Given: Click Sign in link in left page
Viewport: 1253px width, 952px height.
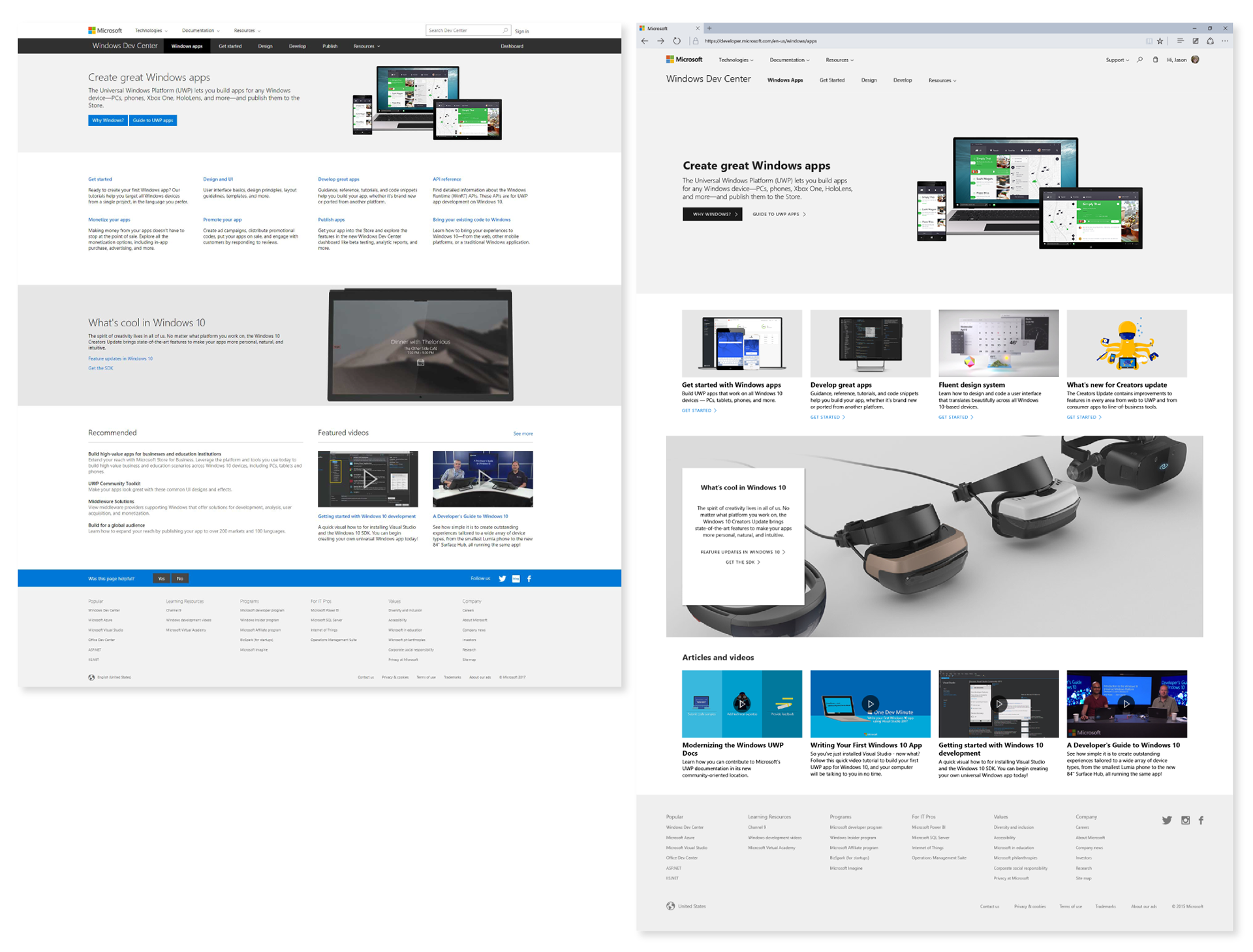Looking at the screenshot, I should click(521, 31).
